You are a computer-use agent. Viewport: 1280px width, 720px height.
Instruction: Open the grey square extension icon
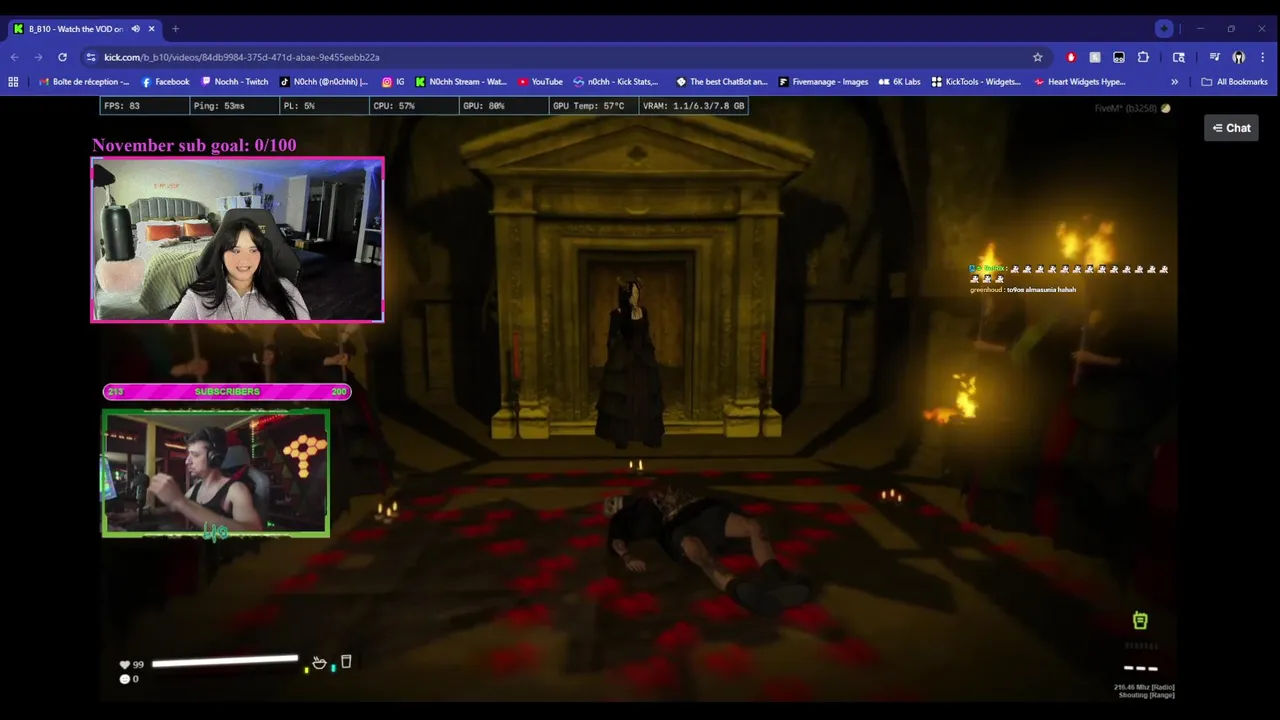tap(1095, 57)
